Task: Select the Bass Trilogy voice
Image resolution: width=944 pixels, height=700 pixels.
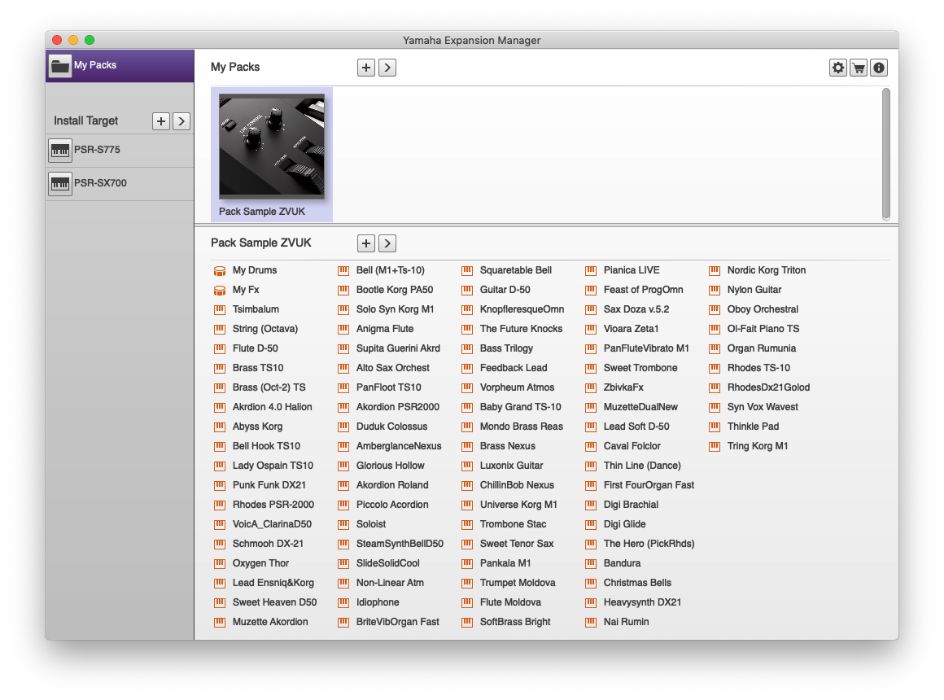Action: [x=506, y=348]
